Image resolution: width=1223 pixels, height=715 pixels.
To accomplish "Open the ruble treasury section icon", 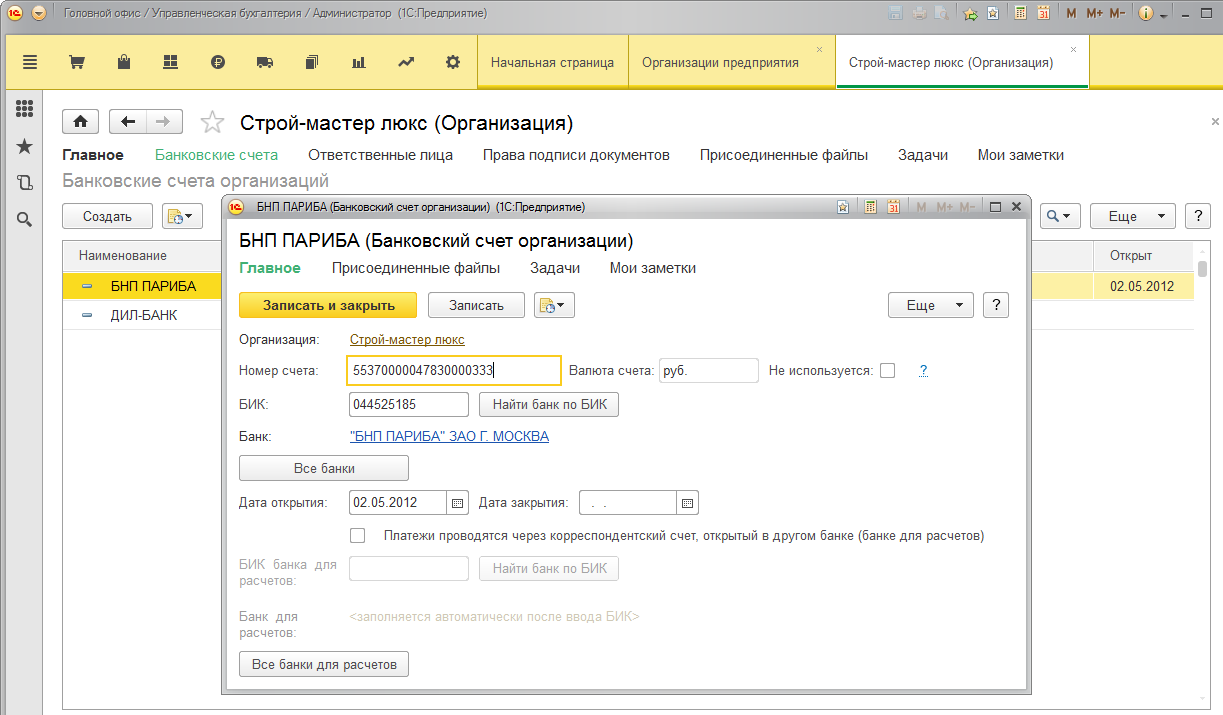I will point(218,62).
